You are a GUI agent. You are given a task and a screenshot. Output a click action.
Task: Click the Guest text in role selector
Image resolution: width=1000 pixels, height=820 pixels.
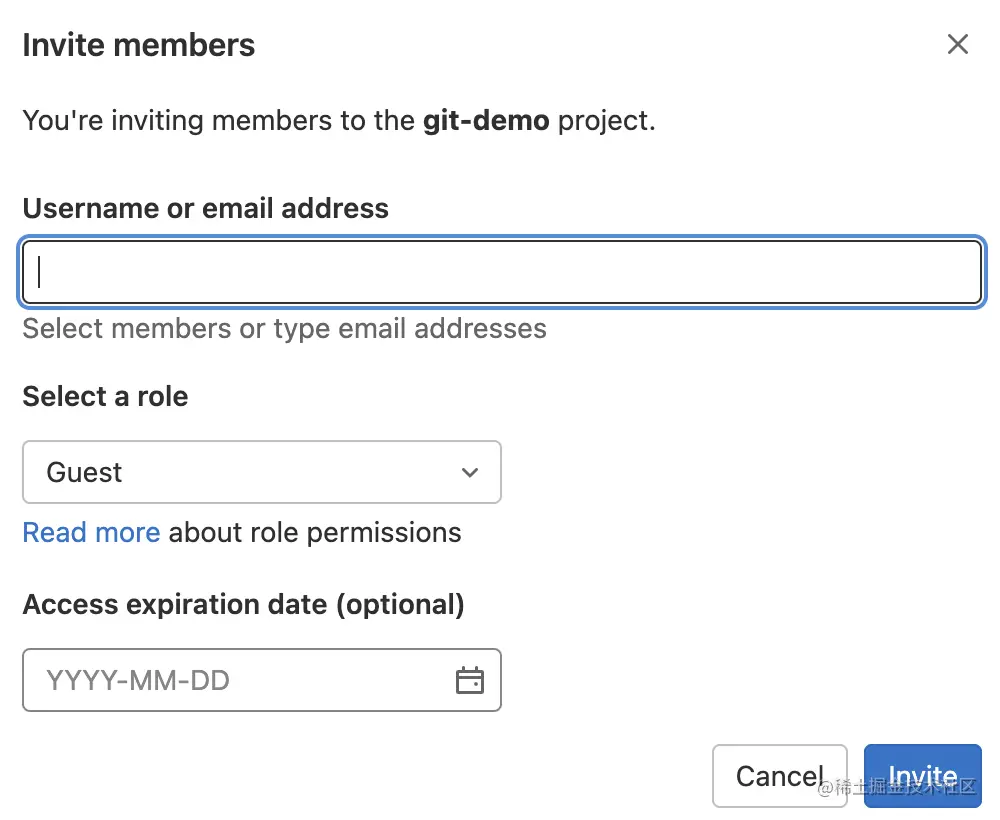[84, 472]
